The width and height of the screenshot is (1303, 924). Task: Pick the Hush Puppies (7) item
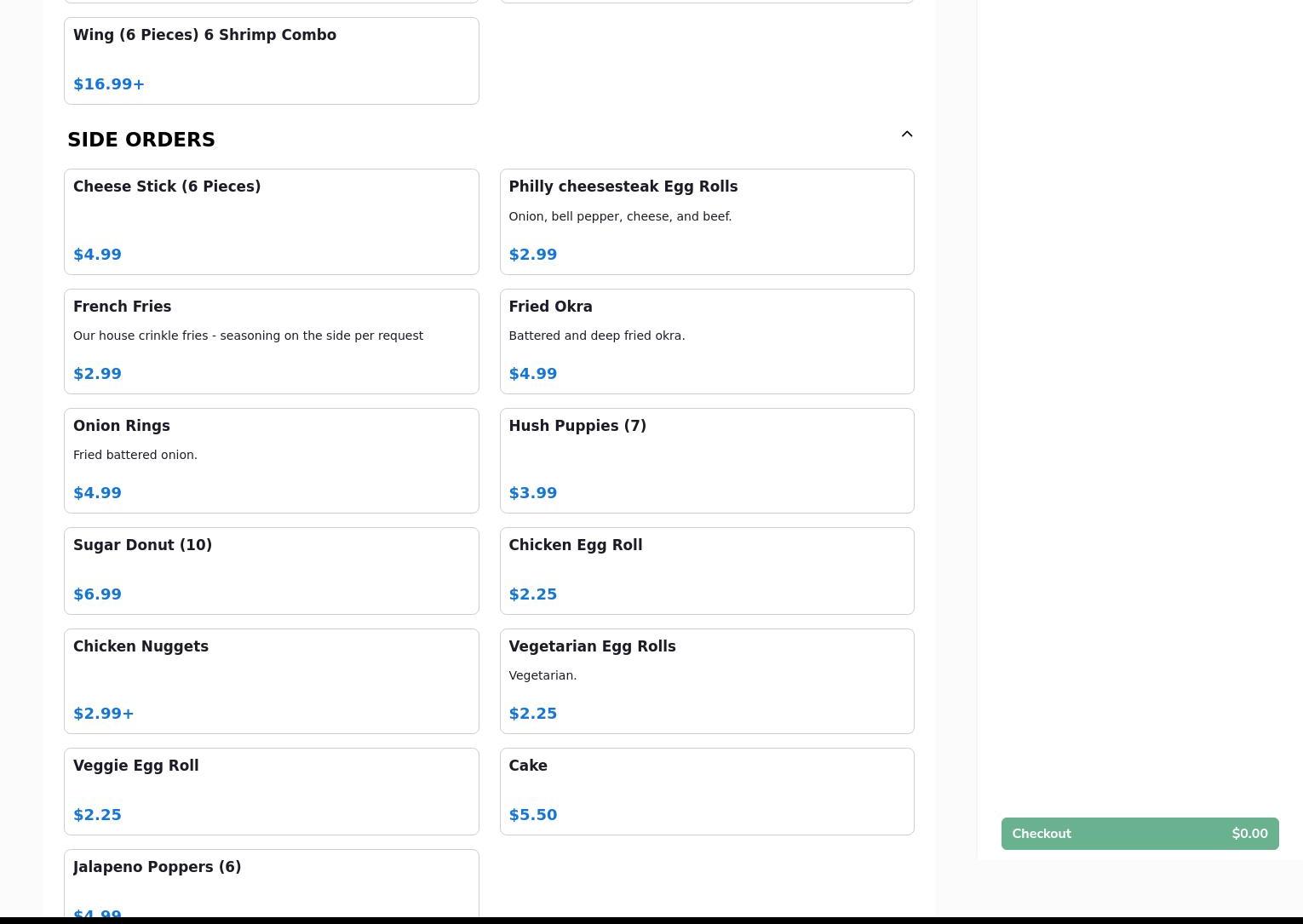coord(706,460)
